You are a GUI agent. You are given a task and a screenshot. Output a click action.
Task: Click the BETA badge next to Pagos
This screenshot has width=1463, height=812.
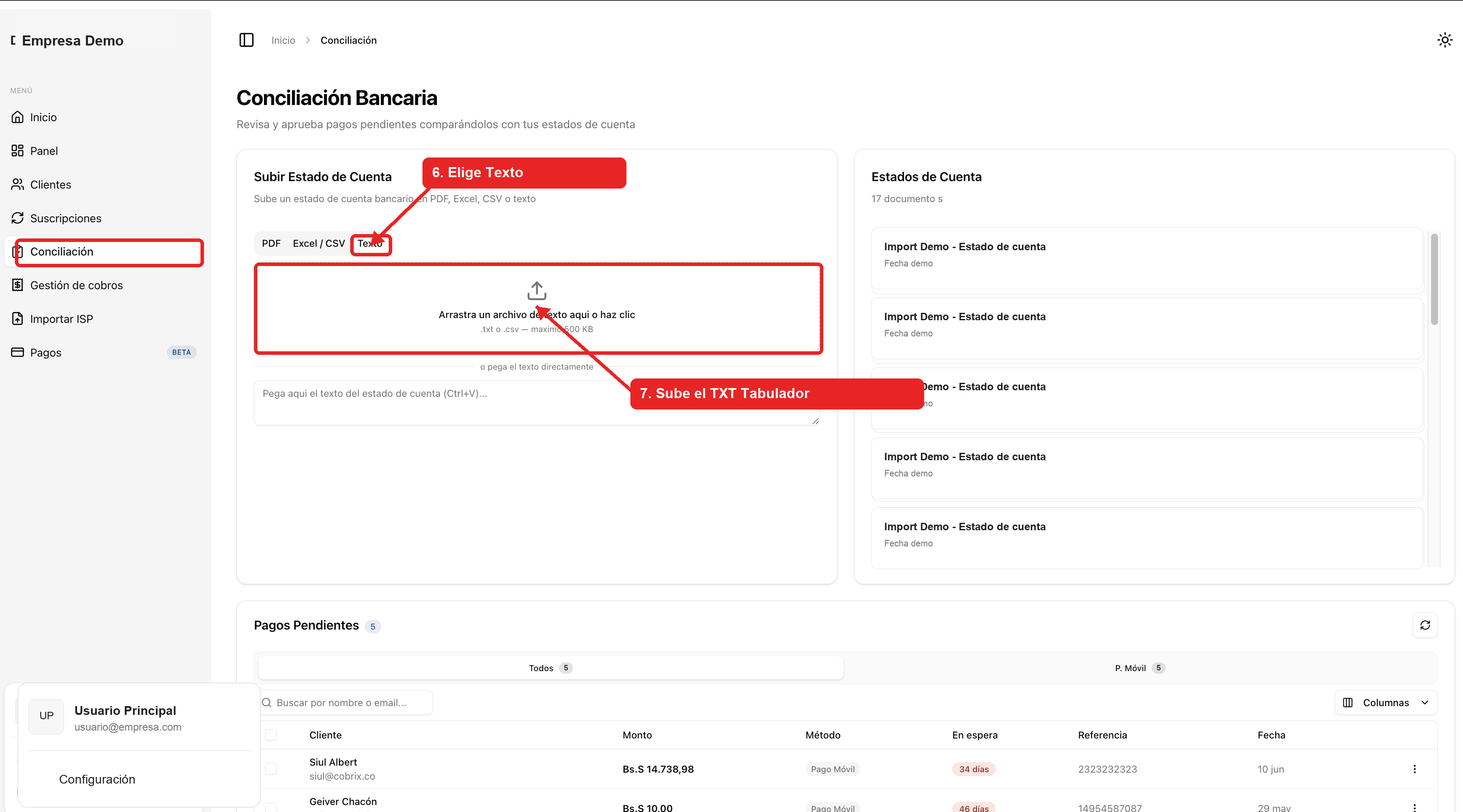(181, 352)
